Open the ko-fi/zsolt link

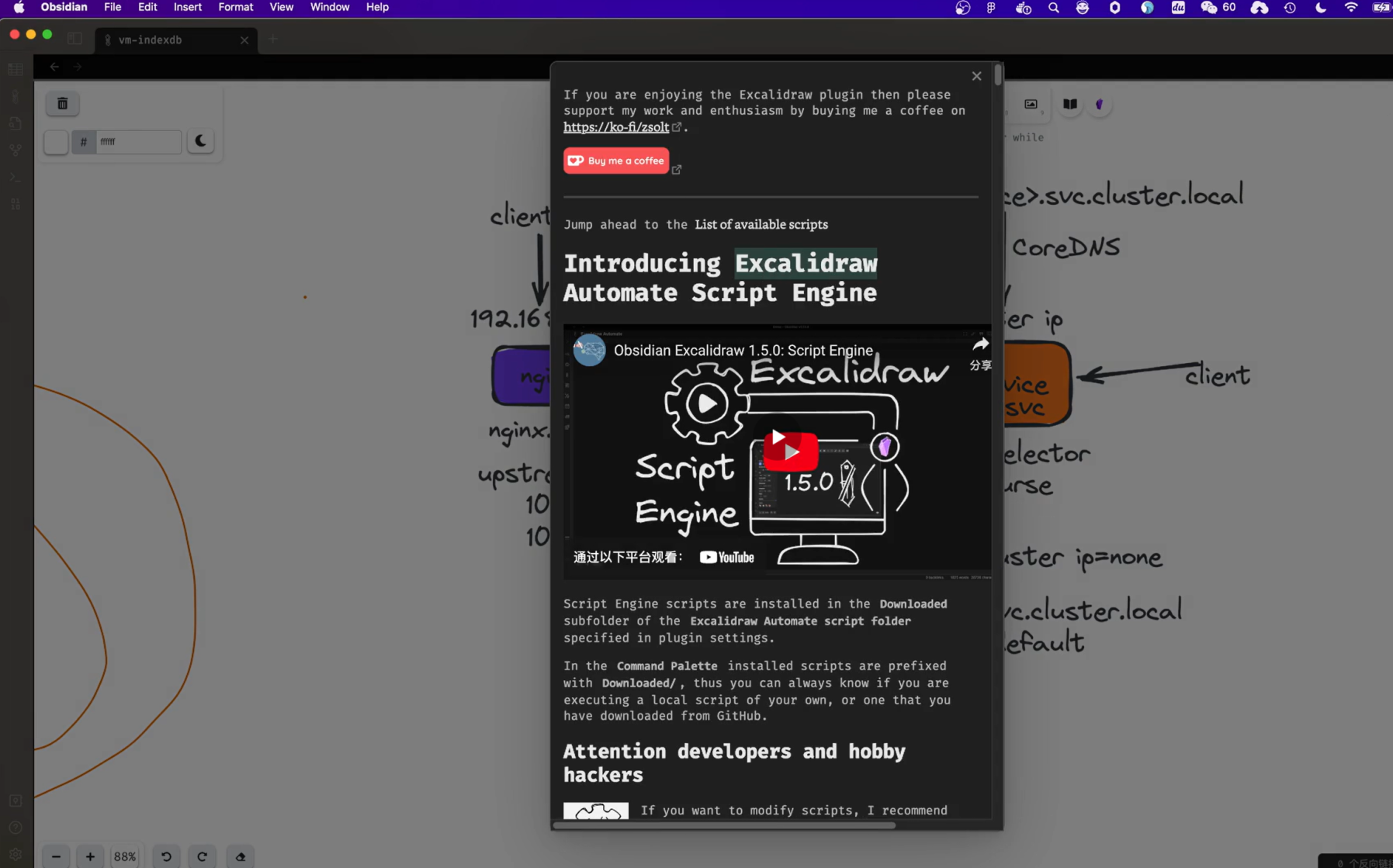(616, 127)
